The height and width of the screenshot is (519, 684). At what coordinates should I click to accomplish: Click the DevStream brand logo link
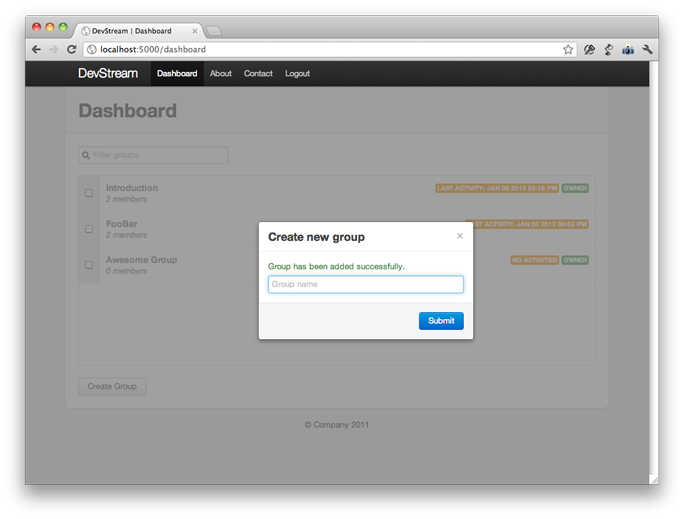click(108, 73)
